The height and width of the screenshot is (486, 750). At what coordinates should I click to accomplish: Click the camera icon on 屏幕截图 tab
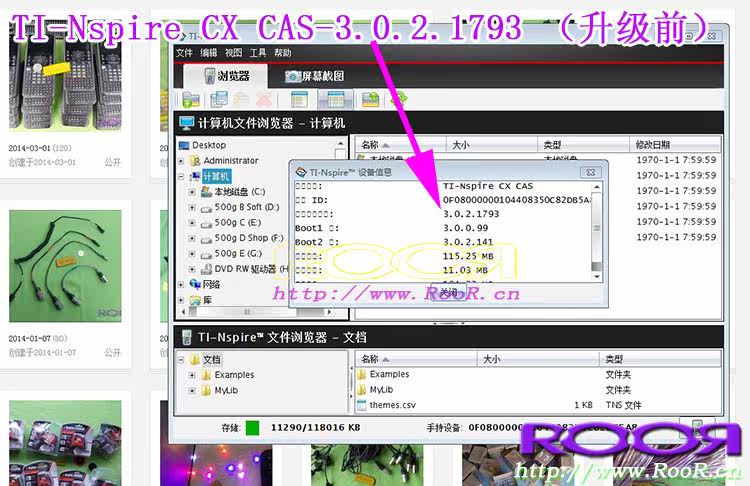click(x=292, y=76)
